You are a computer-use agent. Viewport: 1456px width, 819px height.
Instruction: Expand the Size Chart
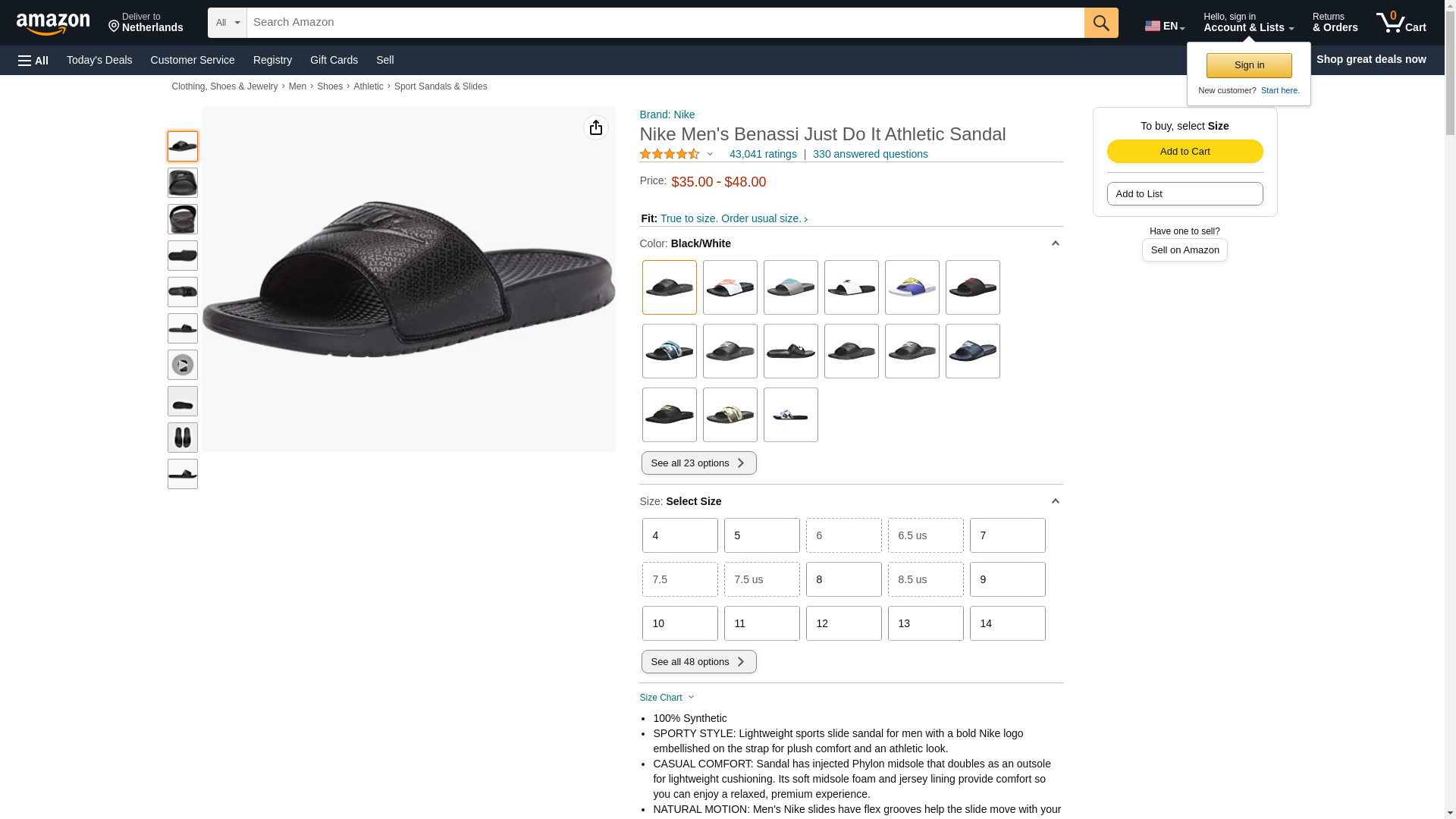tap(667, 698)
